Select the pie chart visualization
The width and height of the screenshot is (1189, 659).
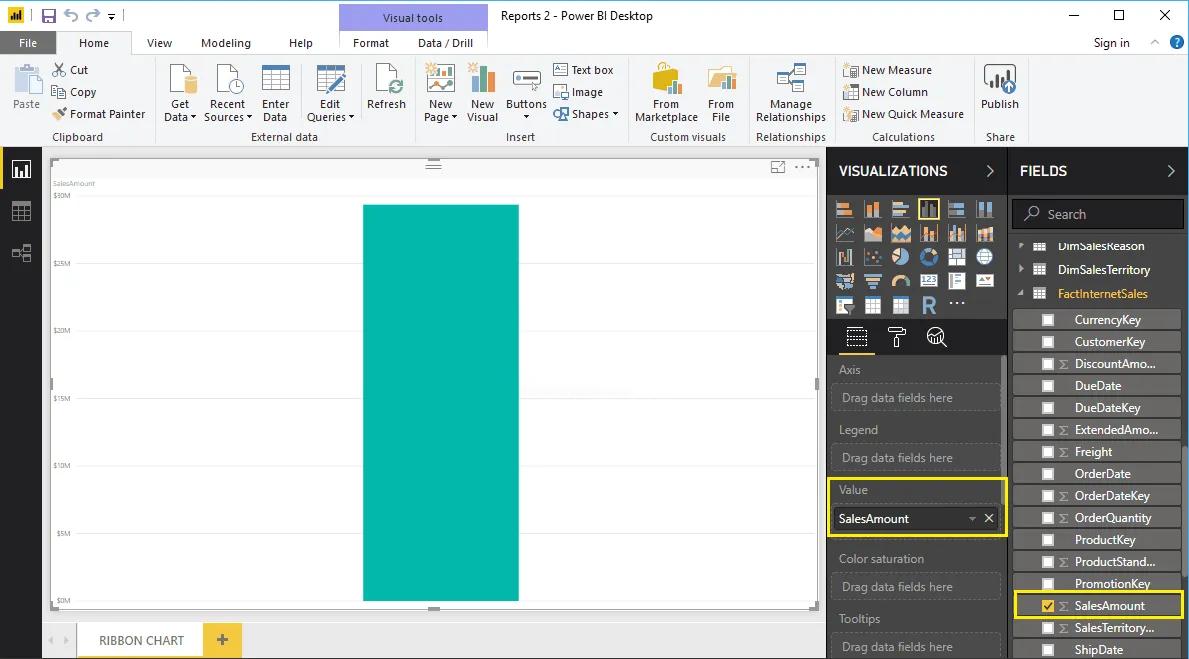[901, 258]
